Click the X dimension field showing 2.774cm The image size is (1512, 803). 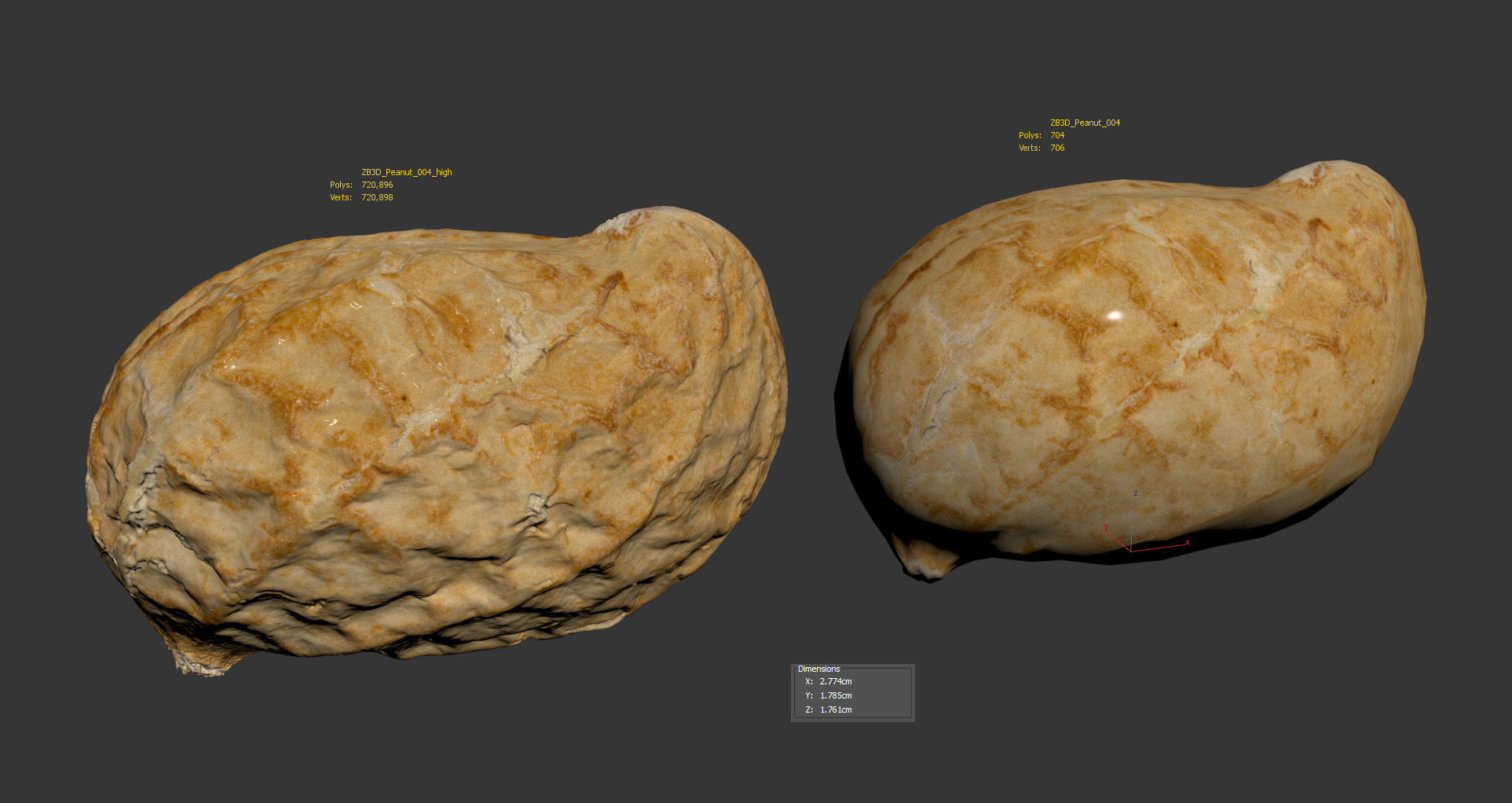[836, 681]
